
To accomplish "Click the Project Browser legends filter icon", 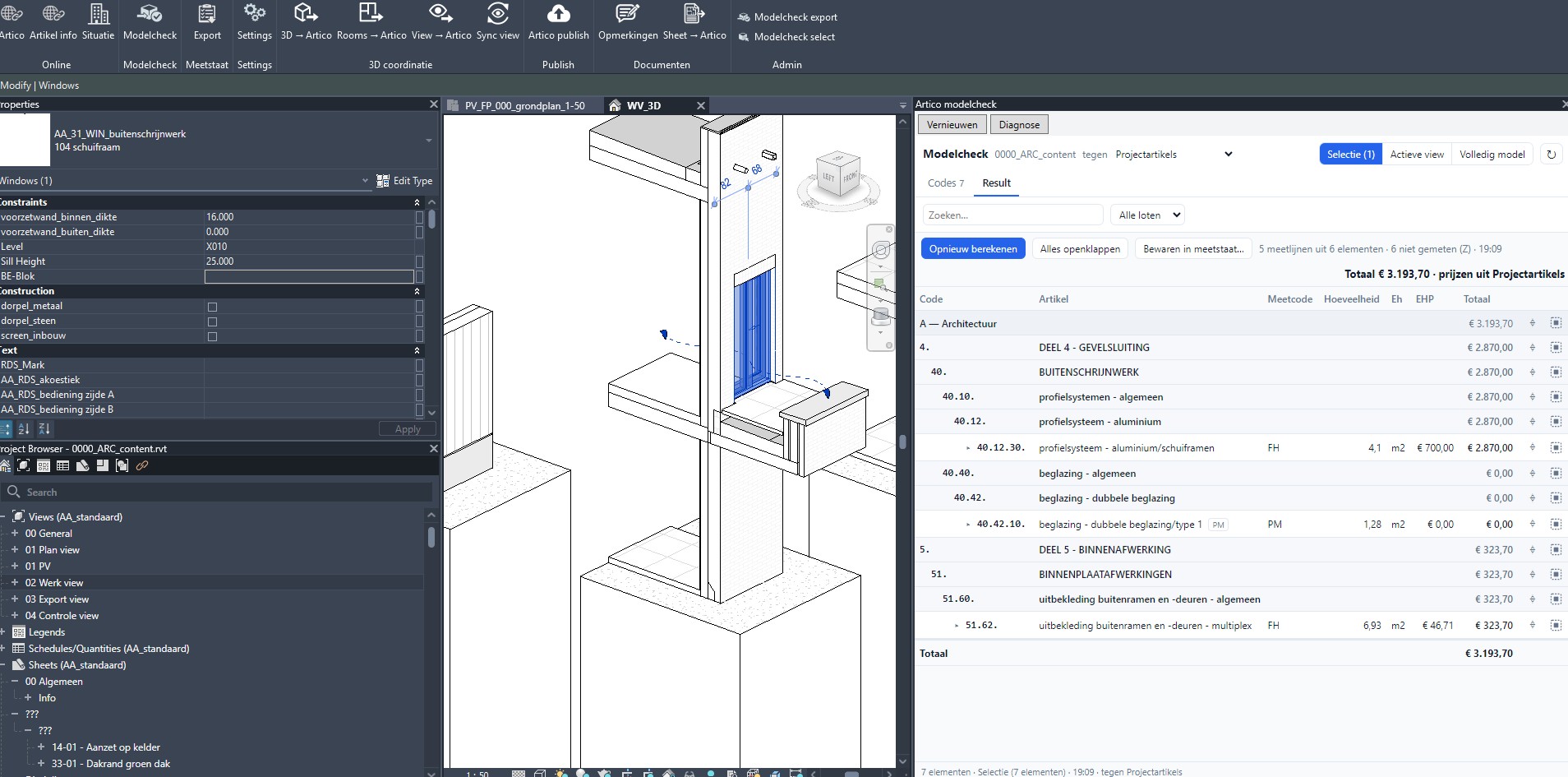I will coord(44,466).
